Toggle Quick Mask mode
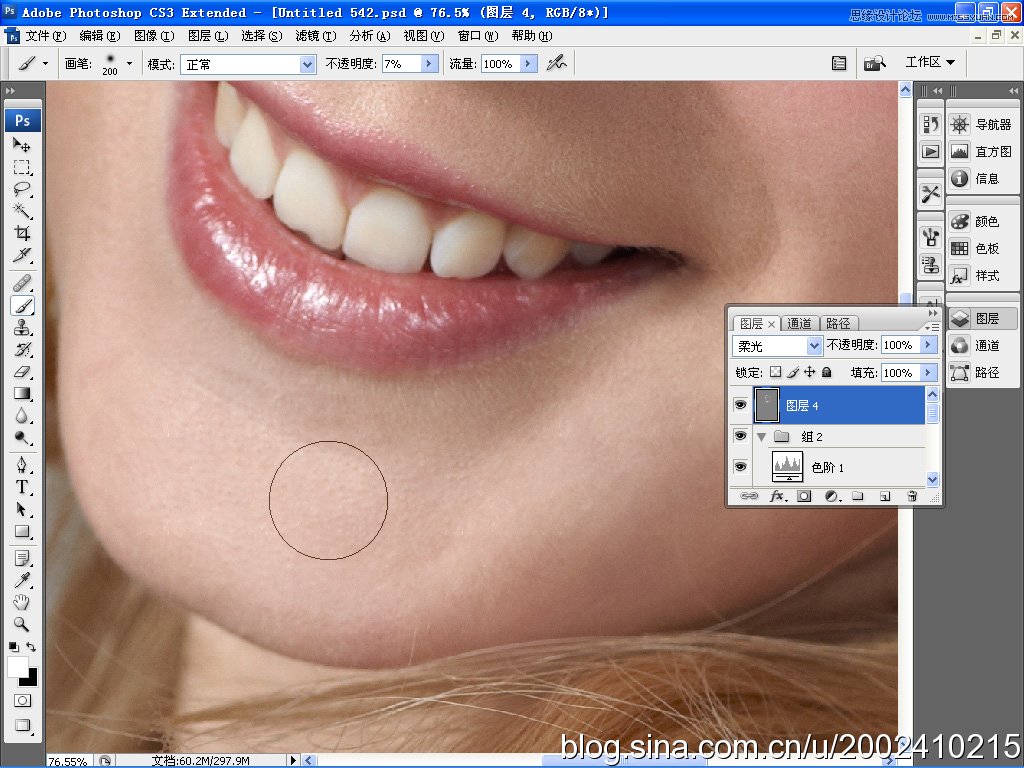This screenshot has height=768, width=1024. 22,701
